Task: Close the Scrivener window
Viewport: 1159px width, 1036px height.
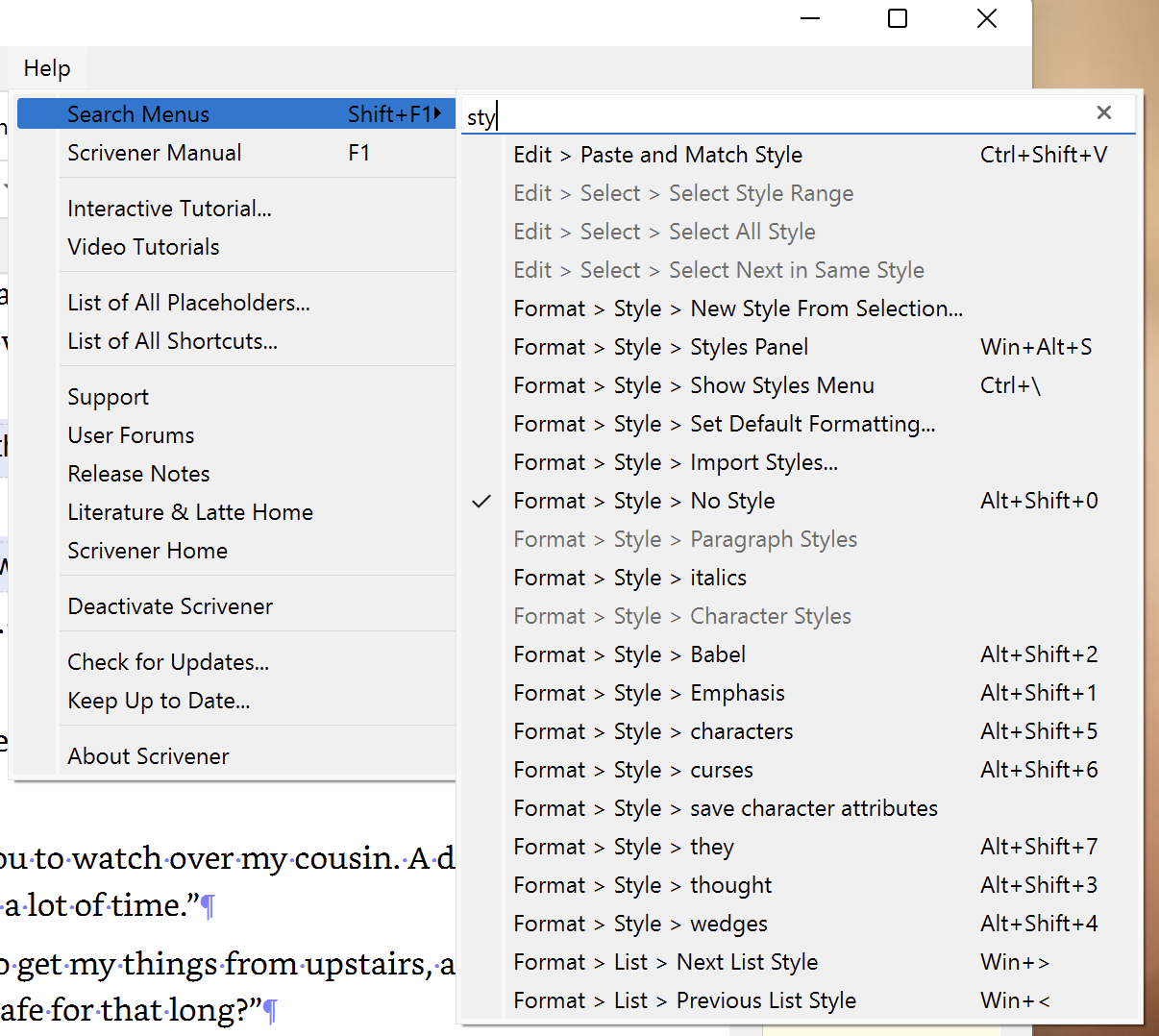Action: click(x=986, y=18)
